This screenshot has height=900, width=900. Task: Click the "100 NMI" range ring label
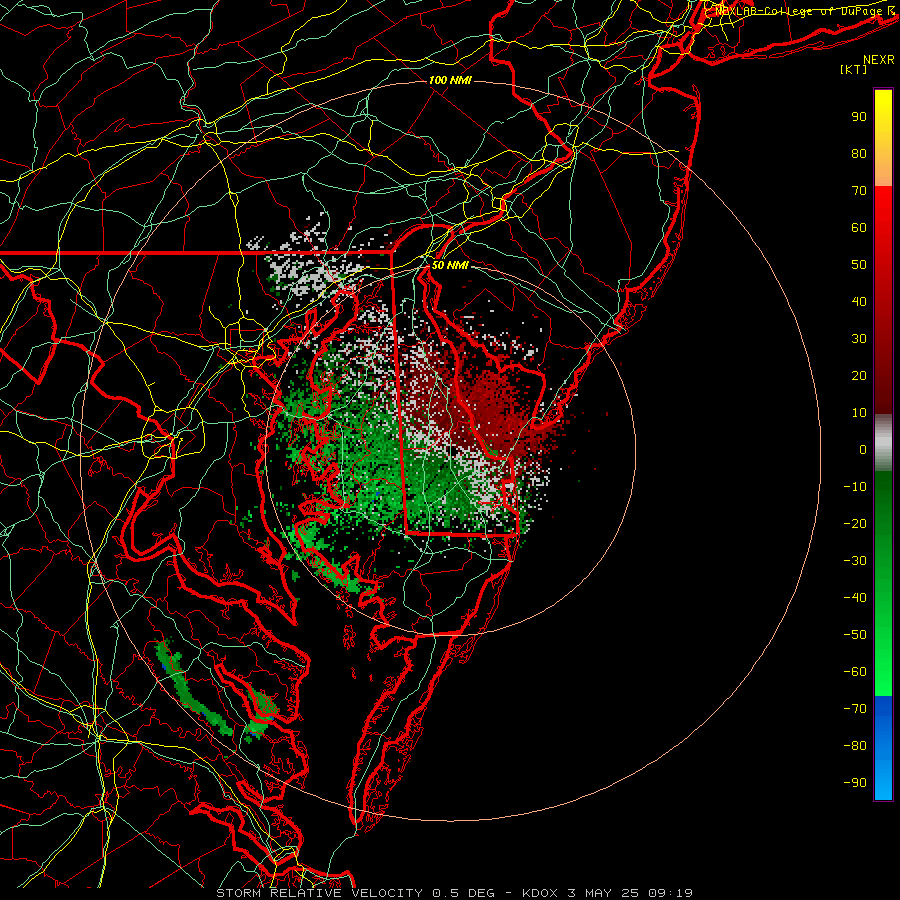click(450, 80)
